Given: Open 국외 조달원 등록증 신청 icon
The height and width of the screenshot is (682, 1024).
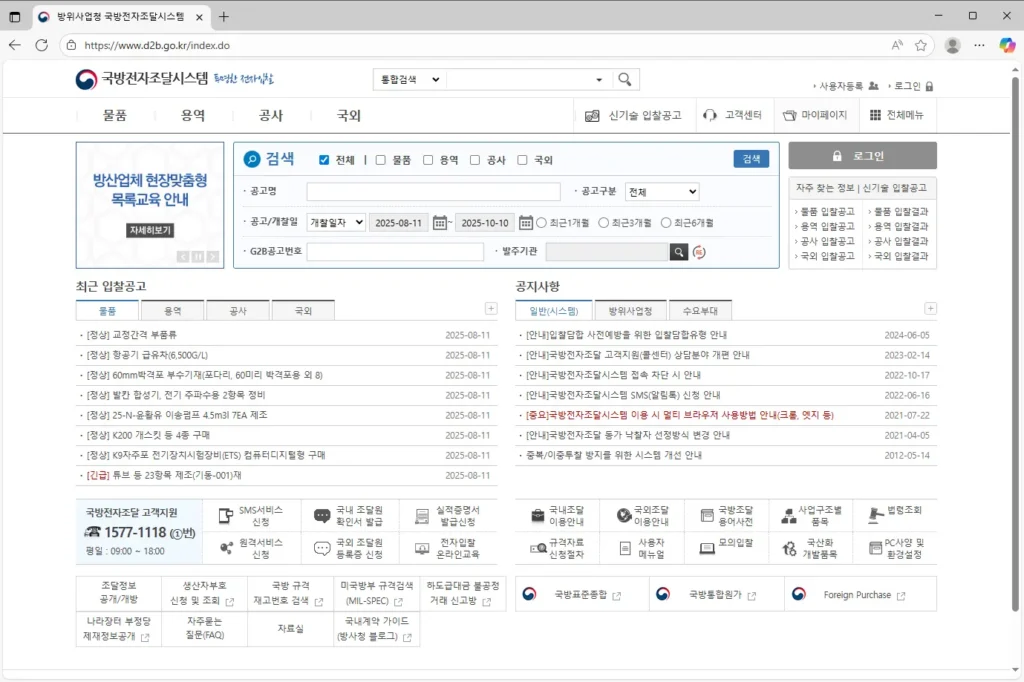Looking at the screenshot, I should 322,548.
